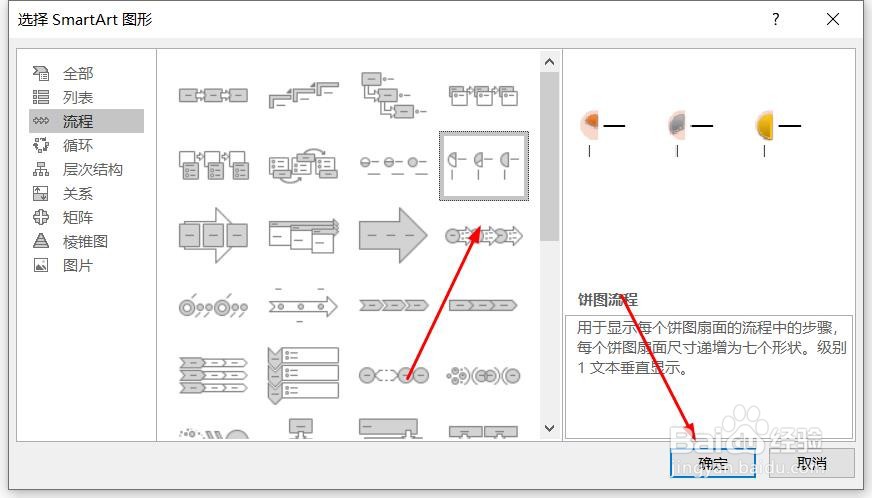The height and width of the screenshot is (498, 872).
Task: Choose the Sub-Step Process circles layout
Action: (x=393, y=376)
